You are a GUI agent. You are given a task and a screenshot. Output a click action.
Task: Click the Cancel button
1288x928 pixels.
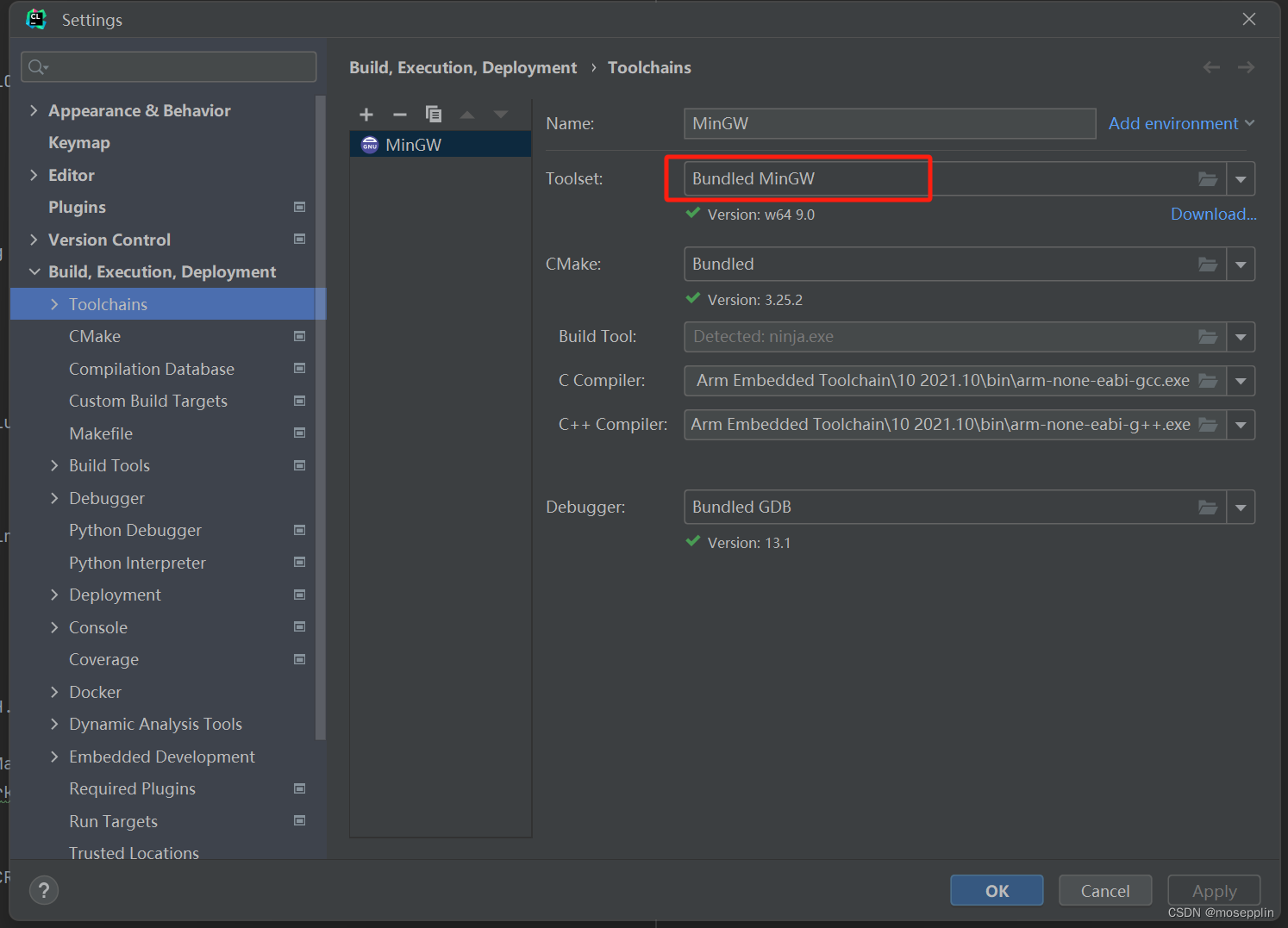pyautogui.click(x=1105, y=891)
